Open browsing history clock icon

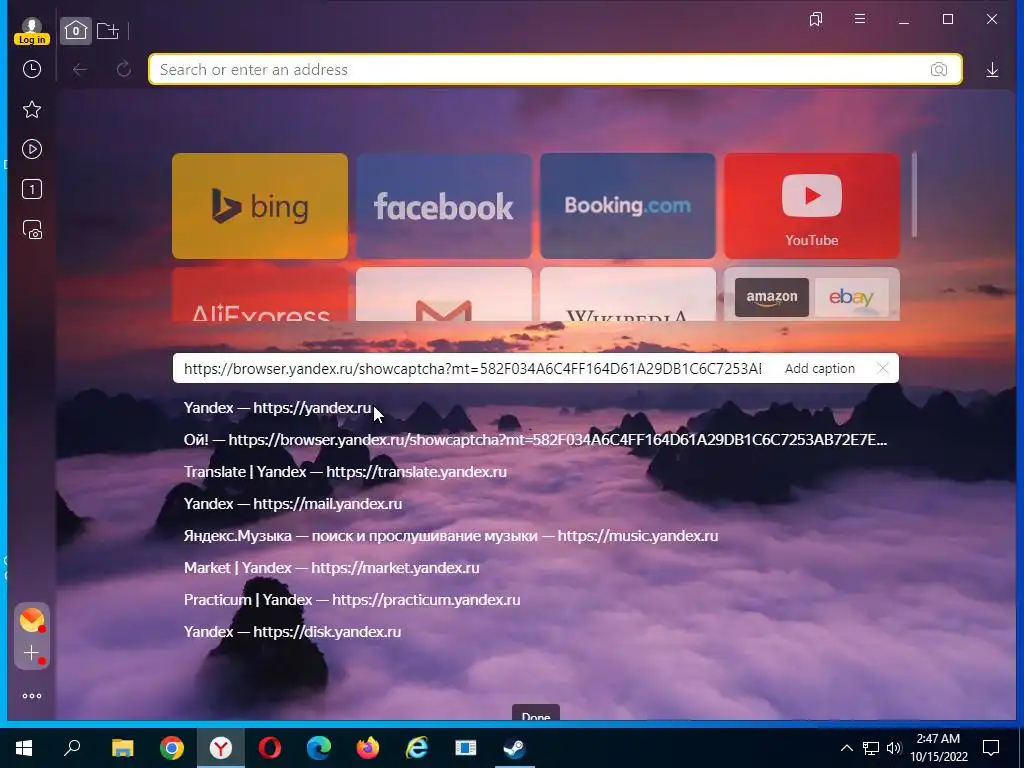pos(32,69)
